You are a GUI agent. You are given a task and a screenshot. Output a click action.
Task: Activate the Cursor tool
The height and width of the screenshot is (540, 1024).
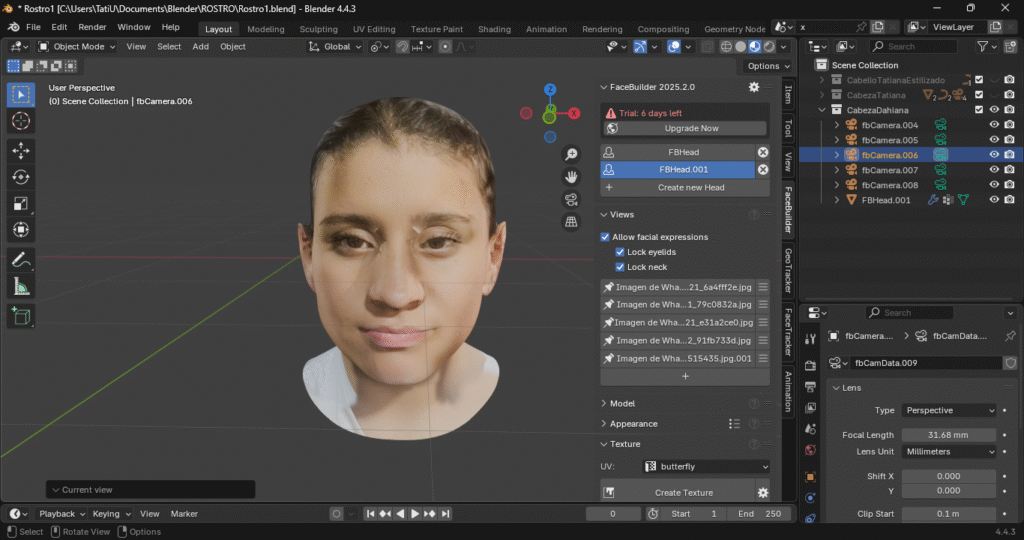click(x=21, y=121)
